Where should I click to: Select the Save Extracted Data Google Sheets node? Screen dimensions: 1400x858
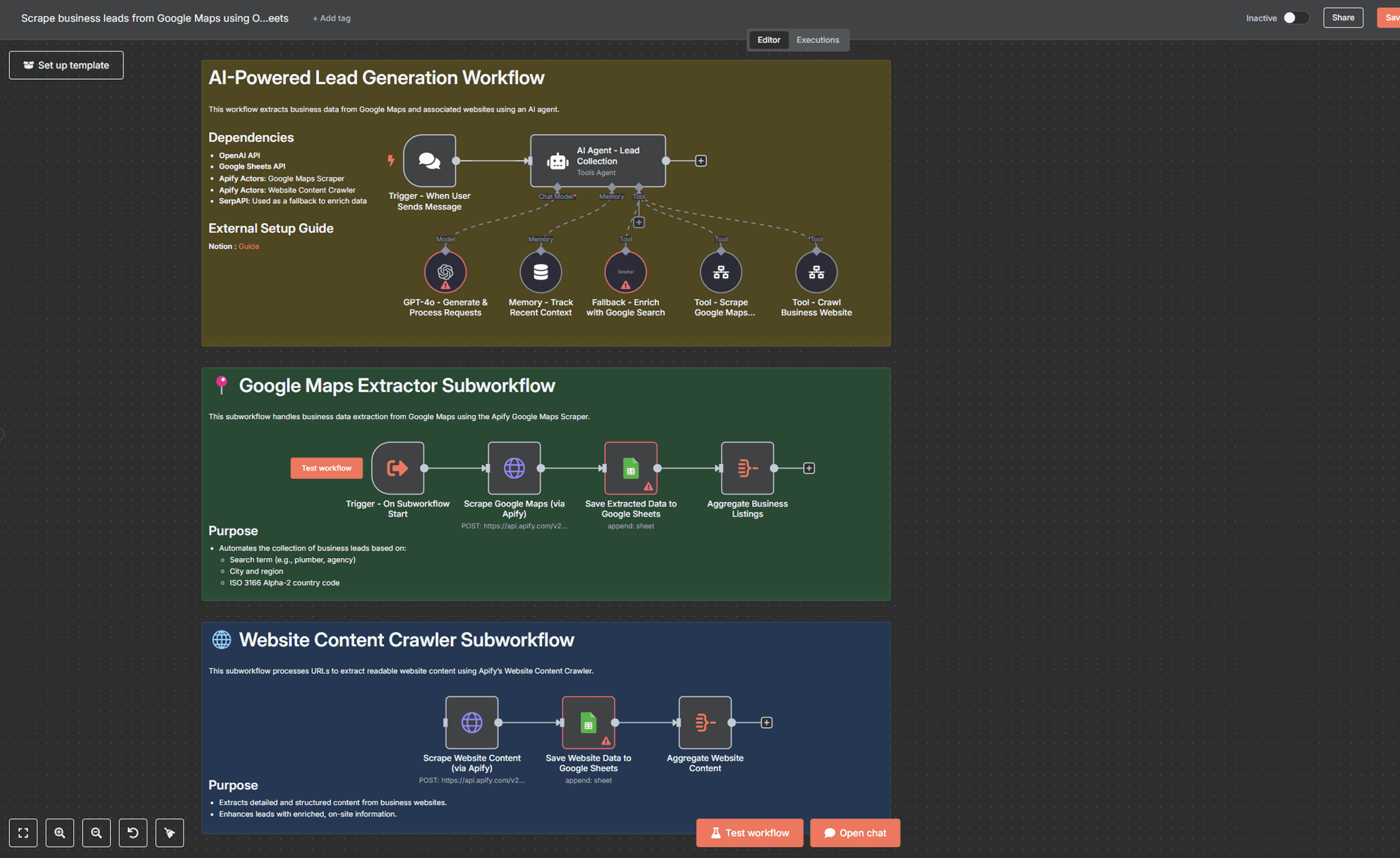(630, 469)
